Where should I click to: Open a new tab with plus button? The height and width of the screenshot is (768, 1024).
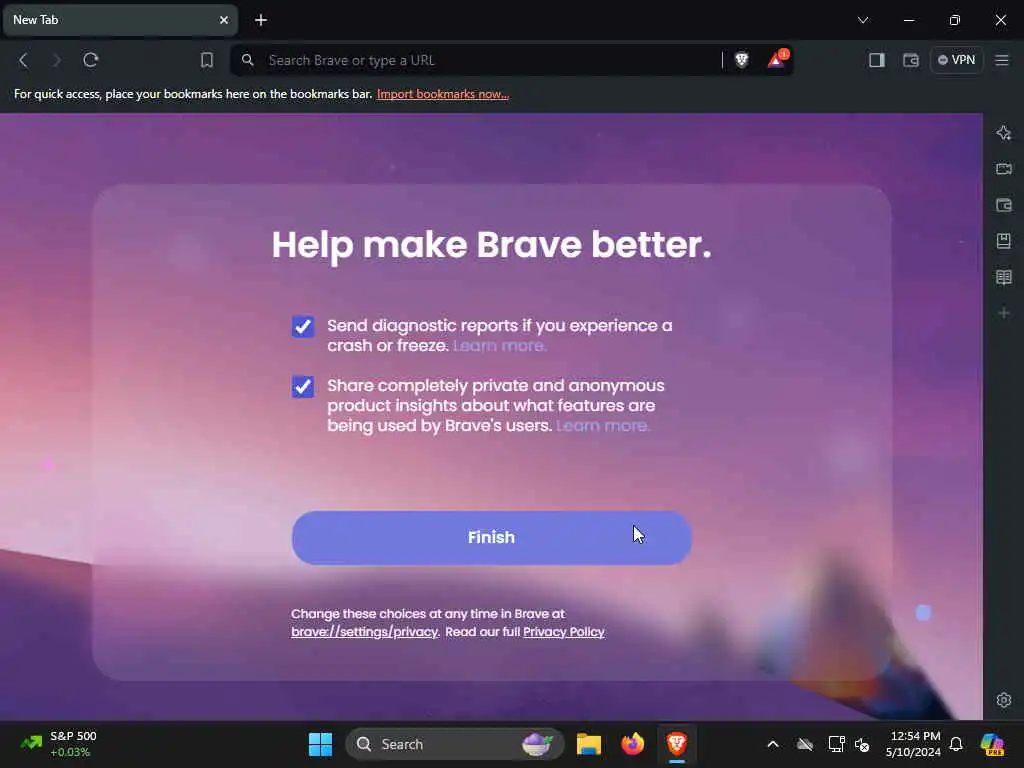tap(261, 20)
